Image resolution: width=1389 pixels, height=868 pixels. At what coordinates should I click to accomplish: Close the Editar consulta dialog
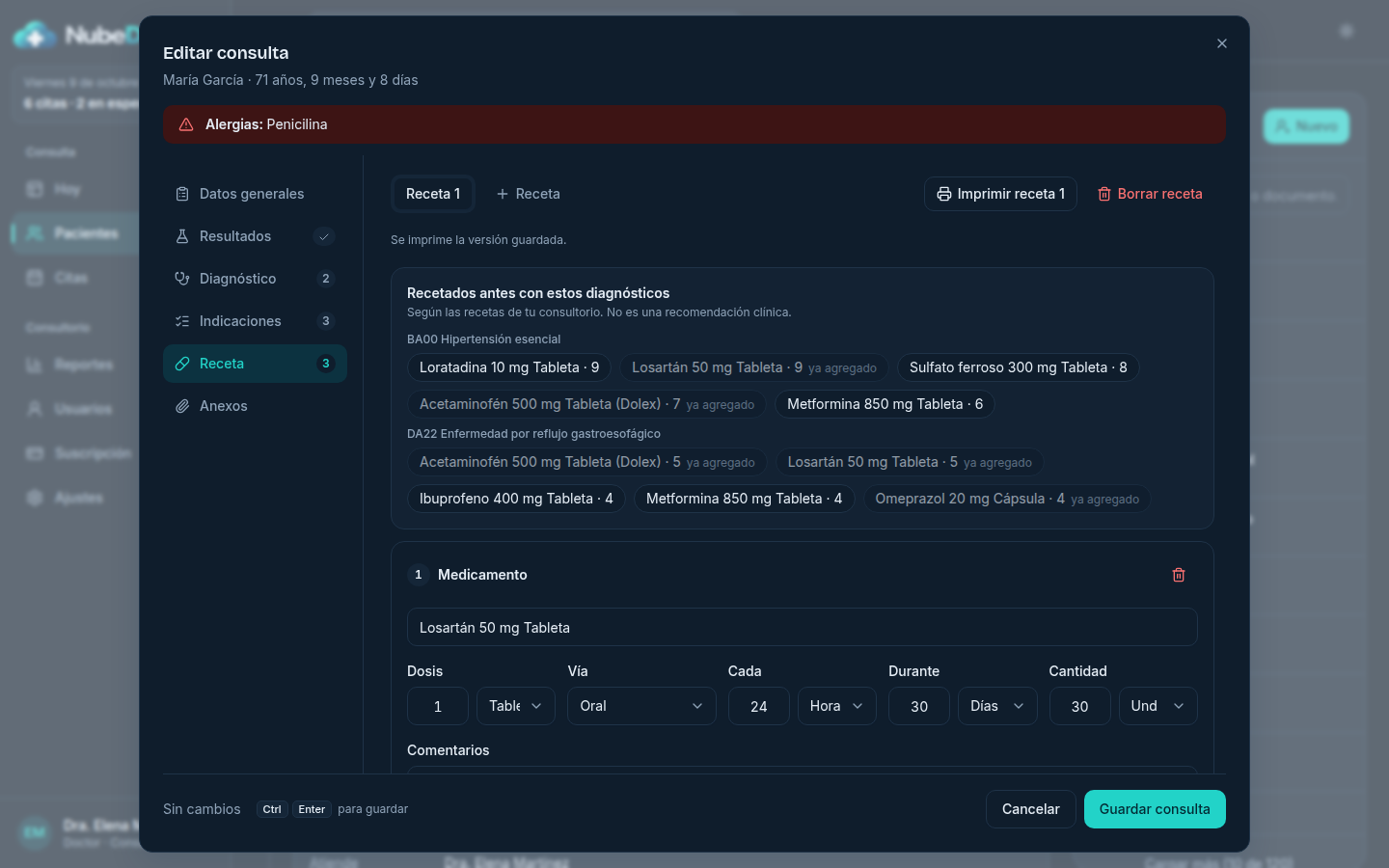pyautogui.click(x=1222, y=43)
